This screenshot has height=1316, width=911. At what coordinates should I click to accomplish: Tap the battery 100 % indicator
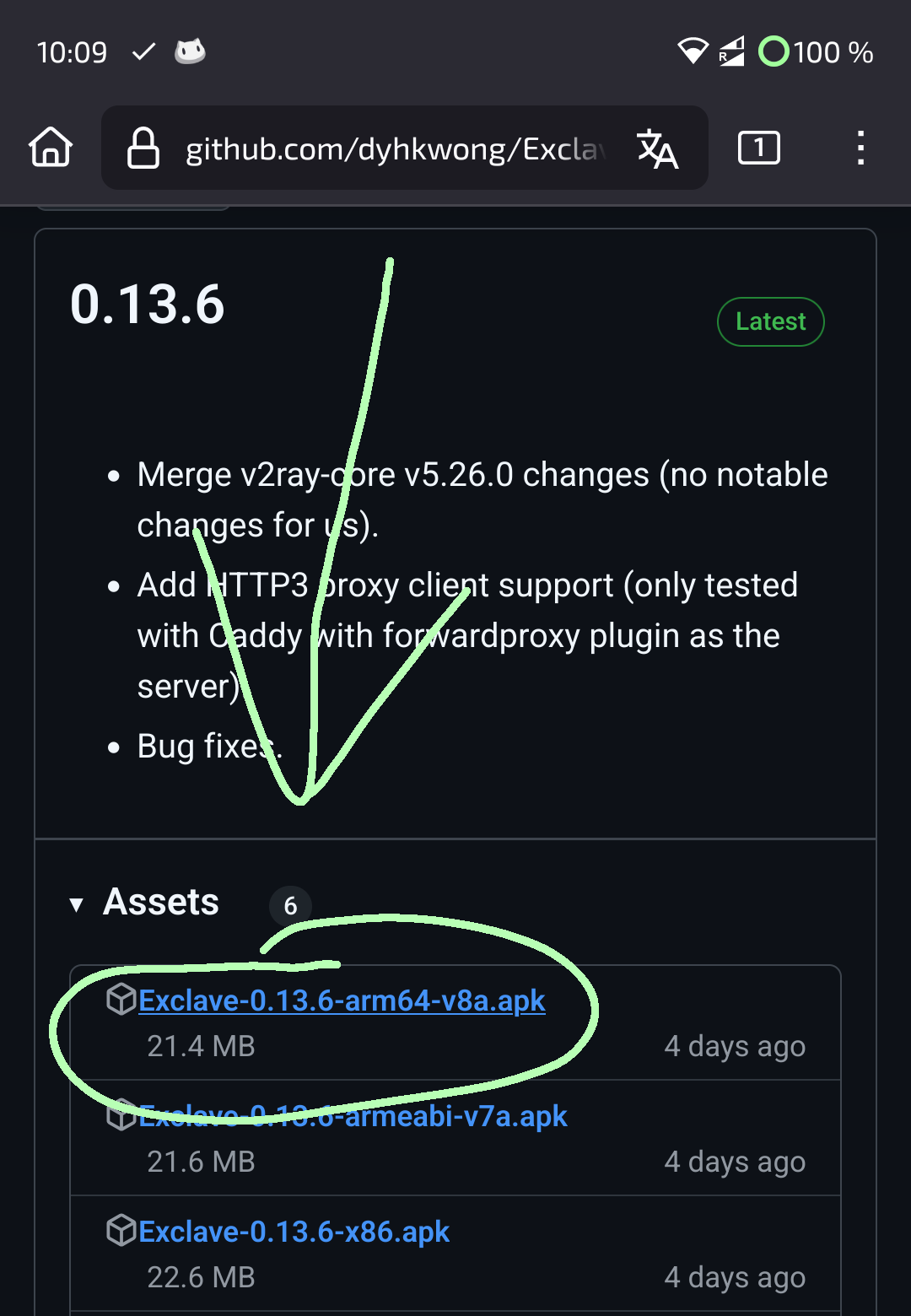point(816,52)
